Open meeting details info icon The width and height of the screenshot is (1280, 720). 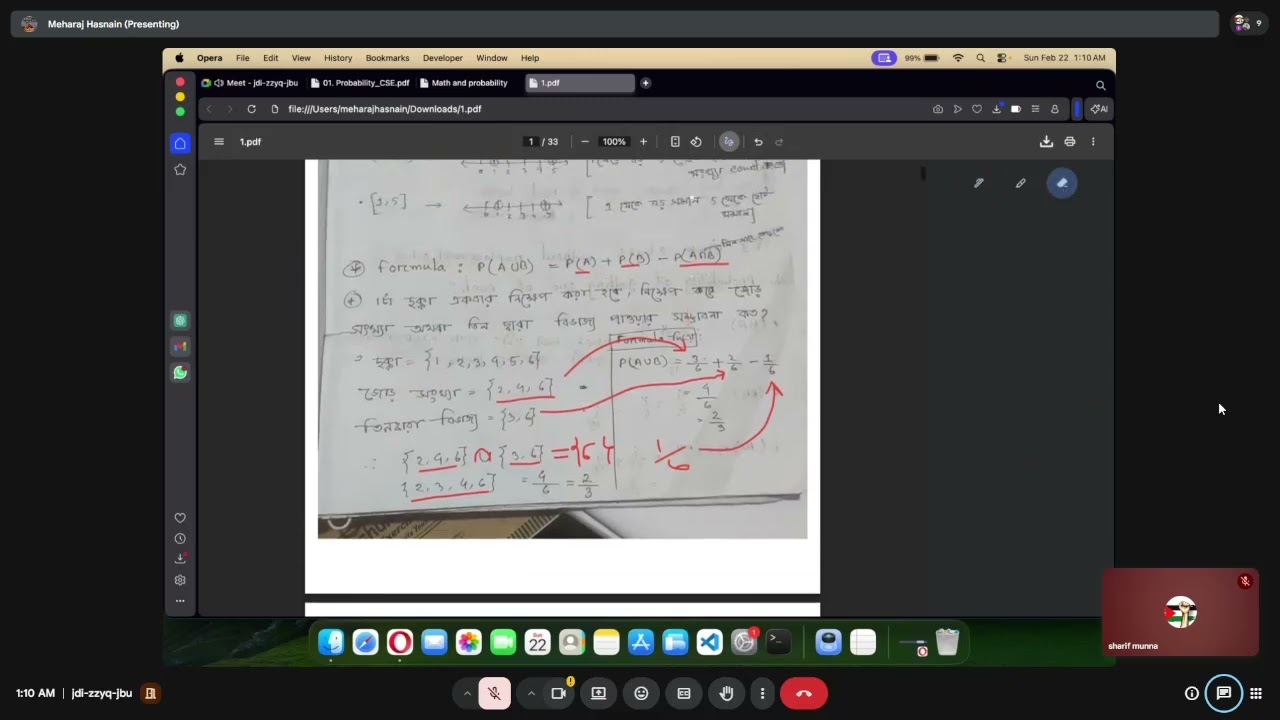click(1191, 693)
